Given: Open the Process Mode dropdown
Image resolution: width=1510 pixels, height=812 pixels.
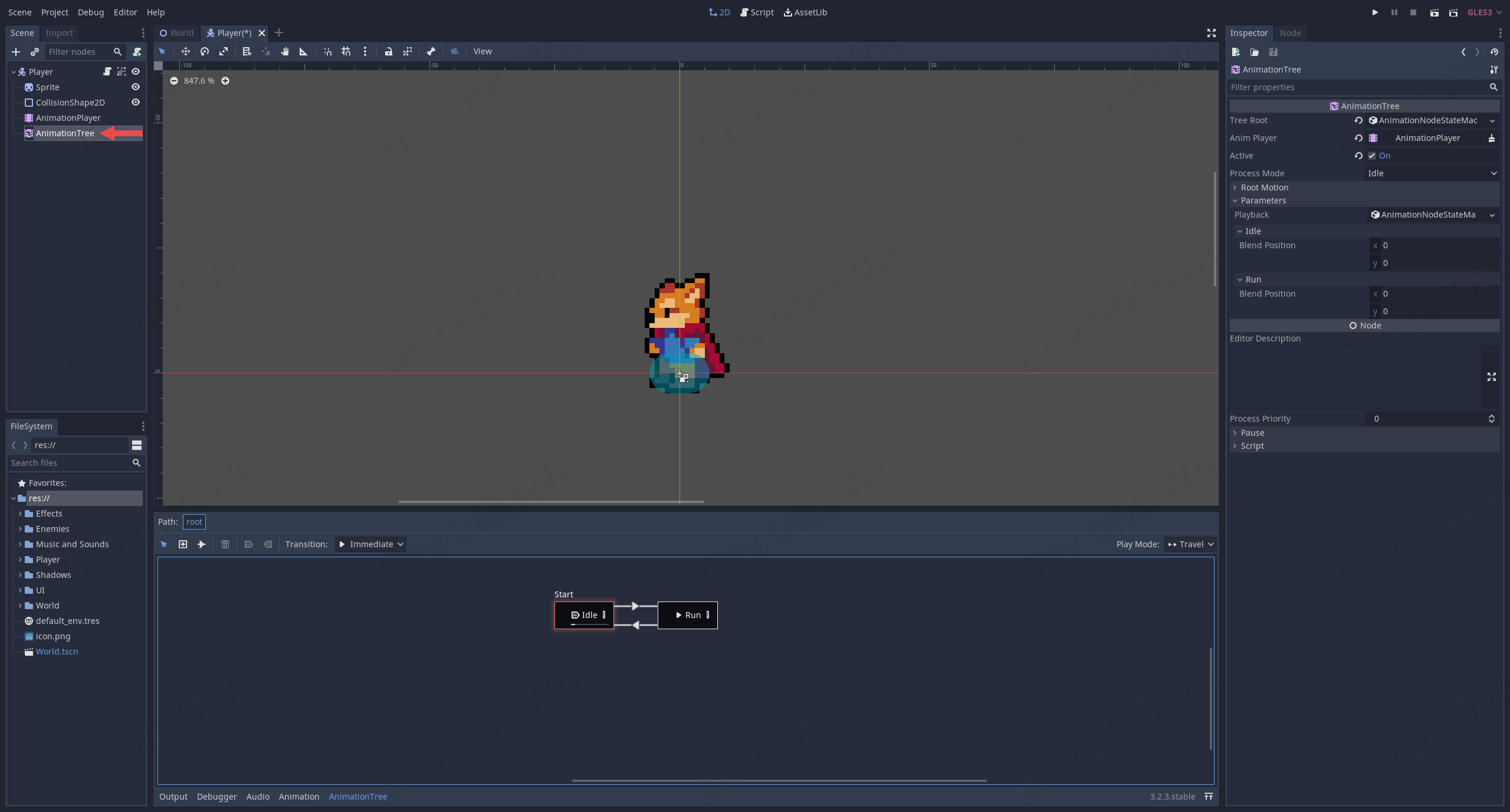Looking at the screenshot, I should click(1432, 173).
